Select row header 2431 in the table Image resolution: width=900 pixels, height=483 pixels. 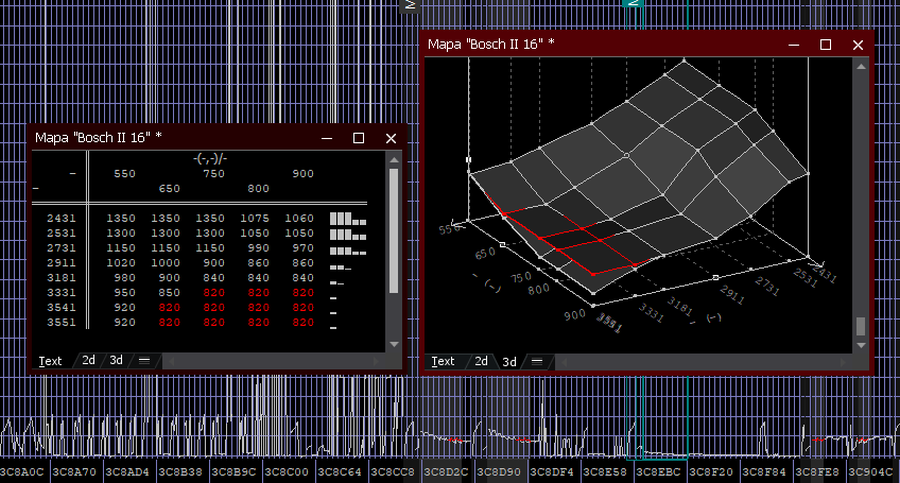coord(61,218)
